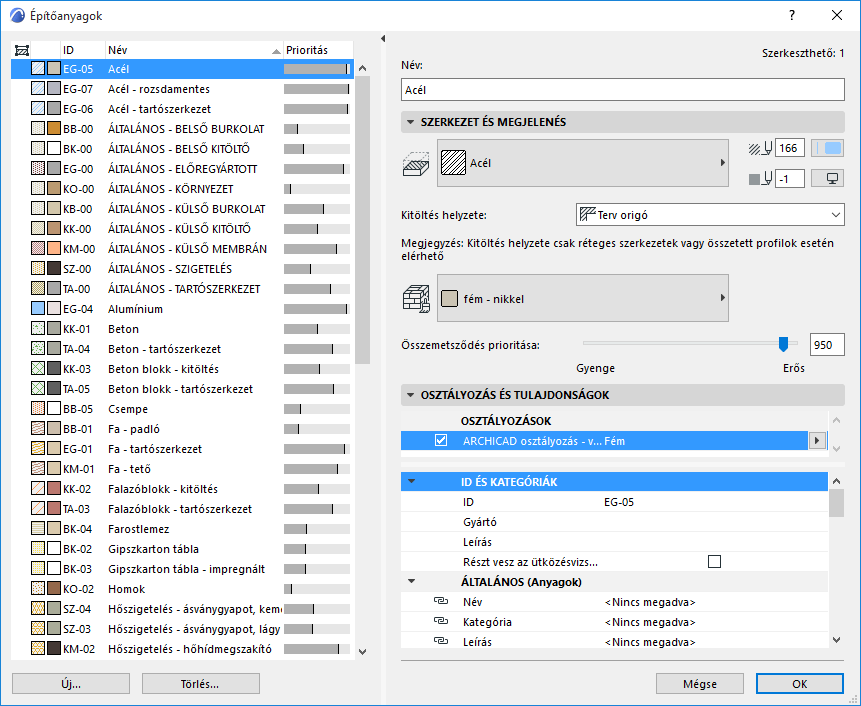
Task: Click the Új... button
Action: coord(71,684)
